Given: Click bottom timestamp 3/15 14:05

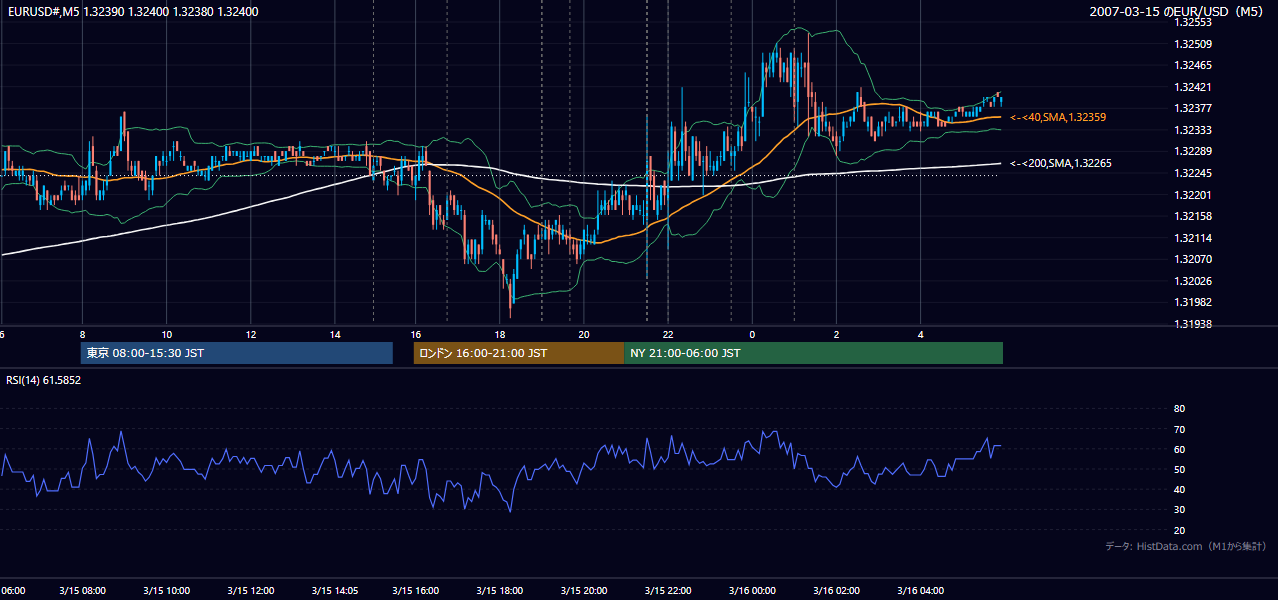Looking at the screenshot, I should (x=334, y=590).
